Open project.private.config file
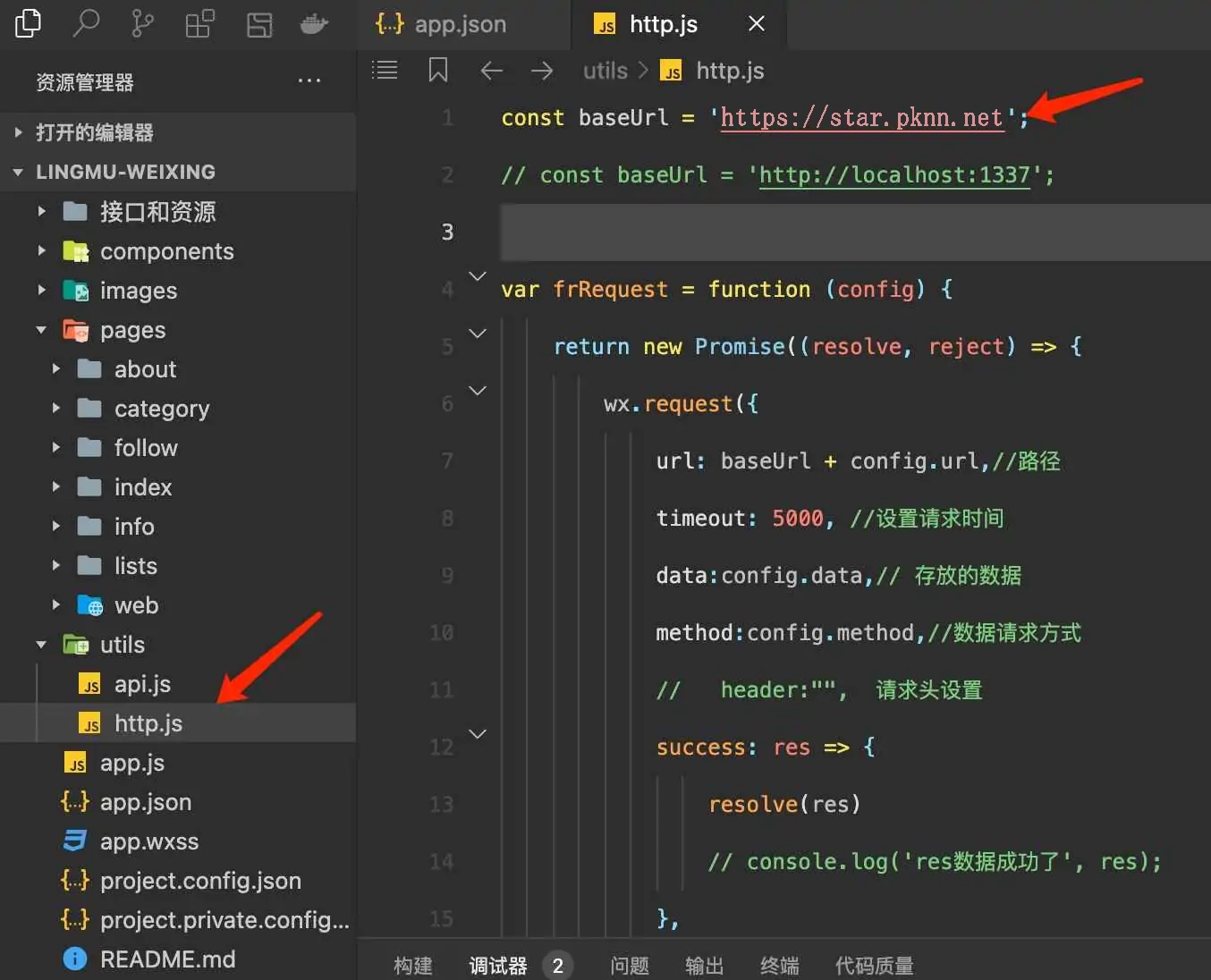1211x980 pixels. [178, 920]
